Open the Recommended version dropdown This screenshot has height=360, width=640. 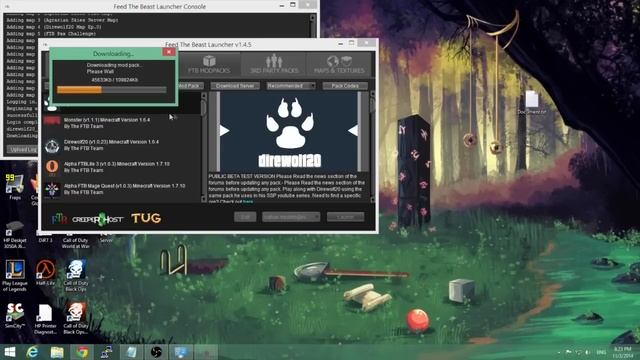(x=291, y=86)
